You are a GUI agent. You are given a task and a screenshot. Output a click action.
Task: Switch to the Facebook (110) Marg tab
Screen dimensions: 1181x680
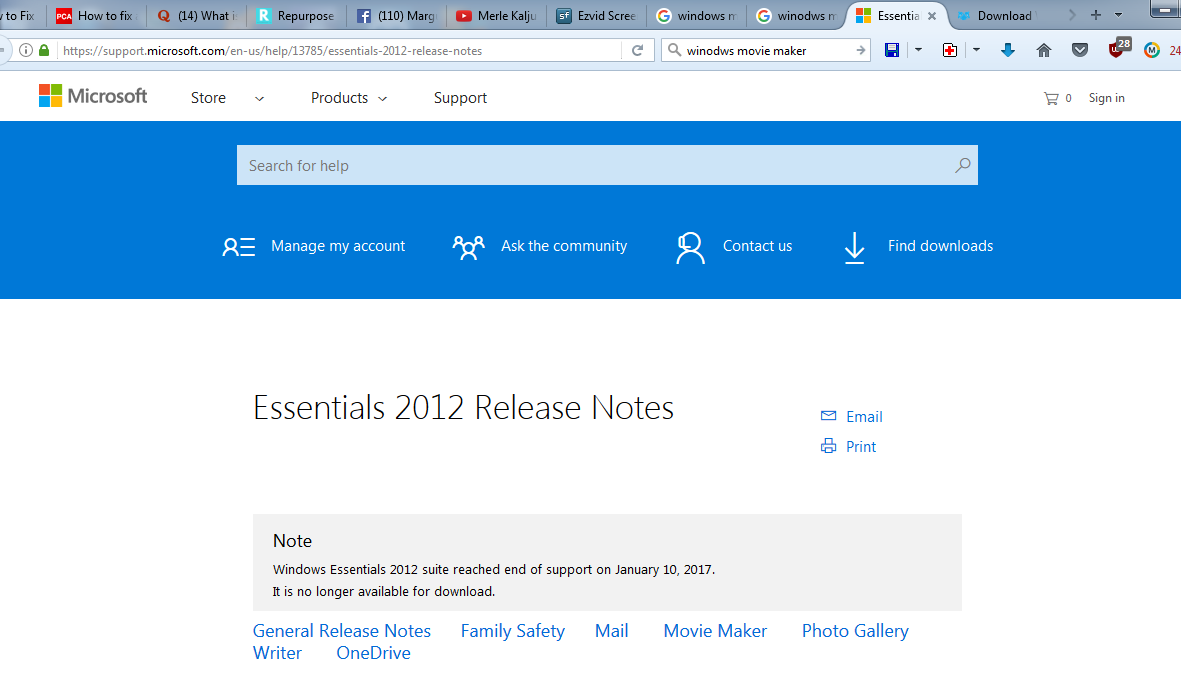(395, 16)
